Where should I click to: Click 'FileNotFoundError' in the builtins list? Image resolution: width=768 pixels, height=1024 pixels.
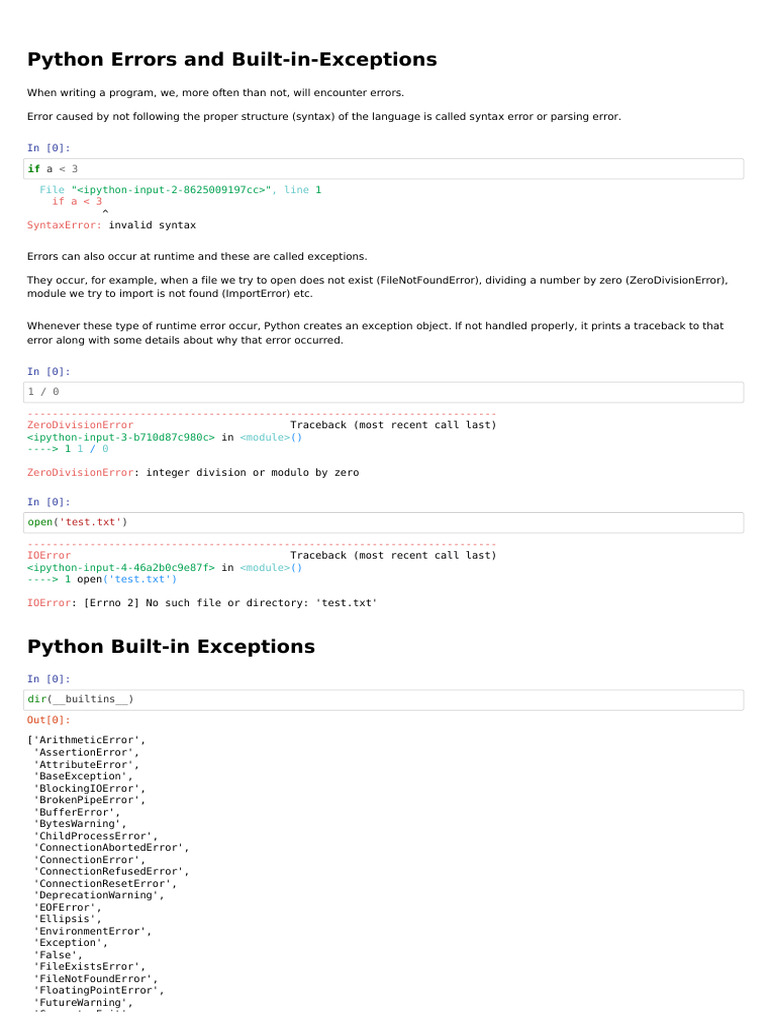click(x=95, y=979)
